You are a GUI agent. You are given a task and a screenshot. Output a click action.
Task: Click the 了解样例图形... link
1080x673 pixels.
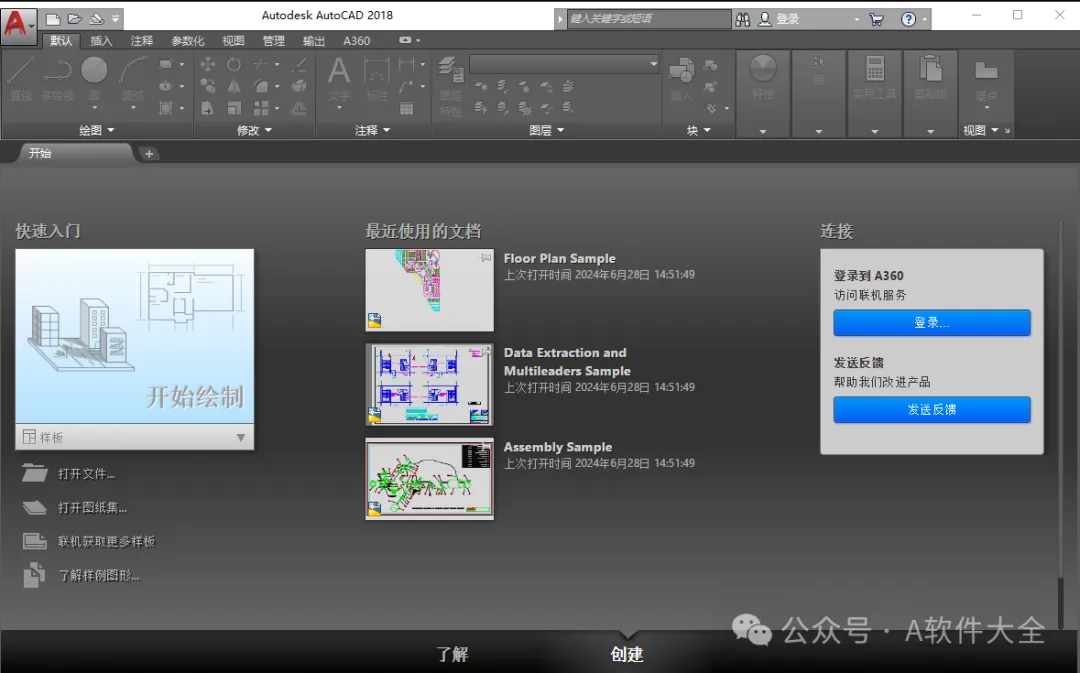98,575
